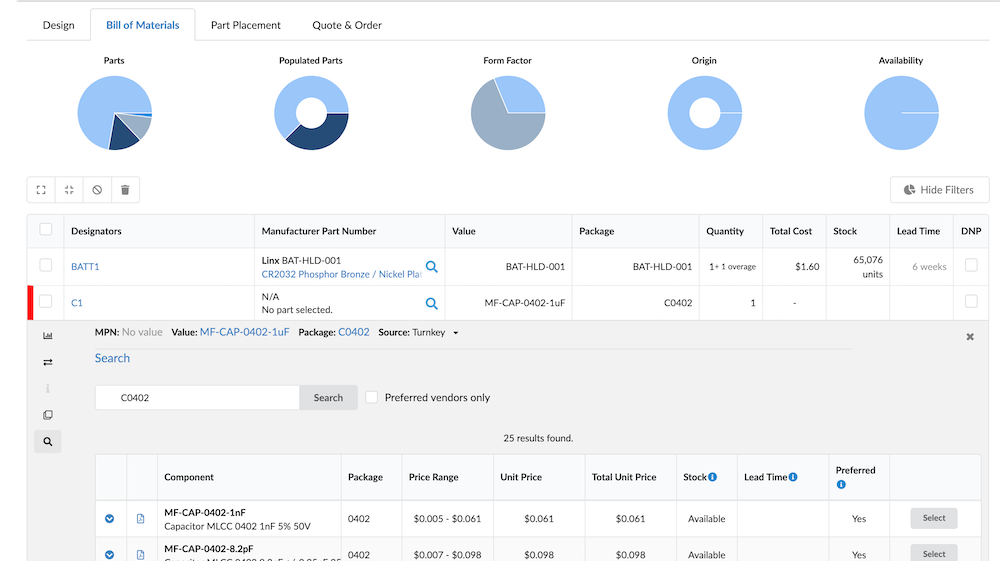Click the trash delete icon
1000x561 pixels.
[x=125, y=190]
